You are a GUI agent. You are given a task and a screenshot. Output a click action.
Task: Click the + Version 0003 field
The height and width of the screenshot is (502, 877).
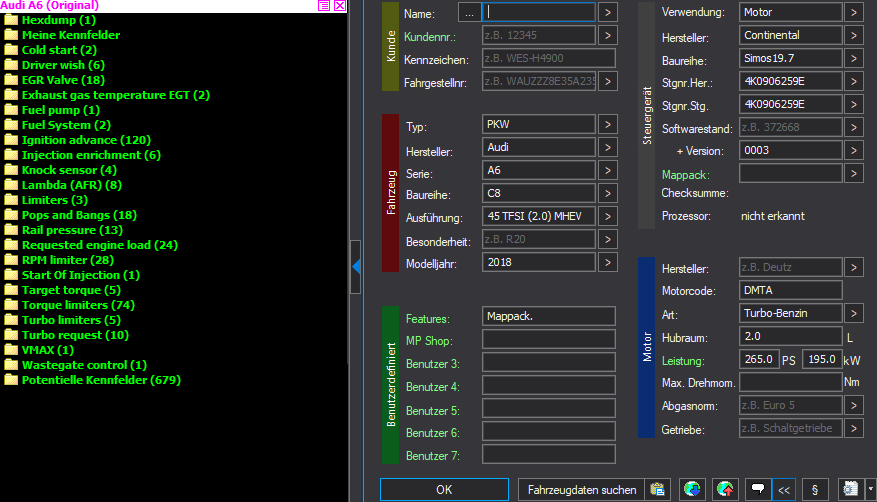(790, 150)
